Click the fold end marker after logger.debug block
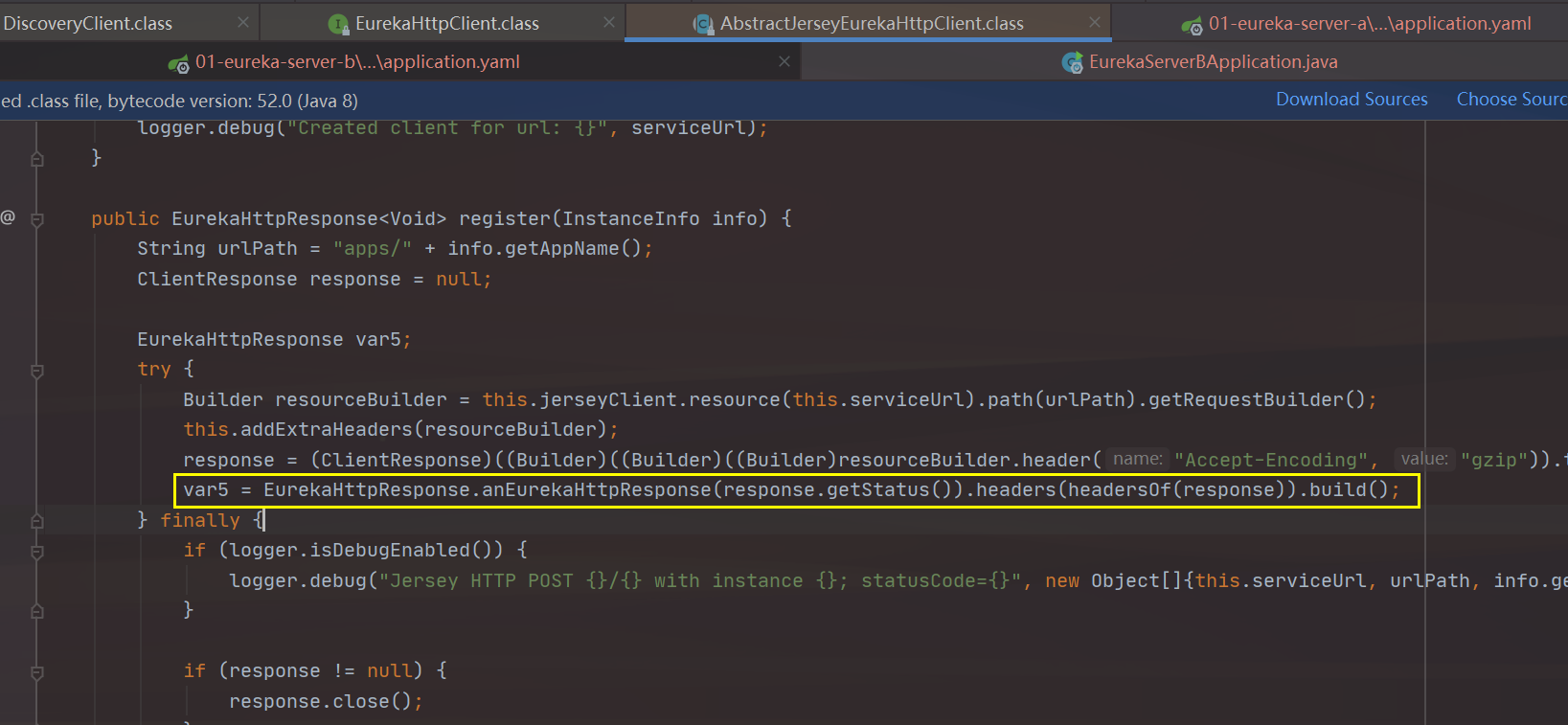The height and width of the screenshot is (725, 1568). pyautogui.click(x=37, y=611)
